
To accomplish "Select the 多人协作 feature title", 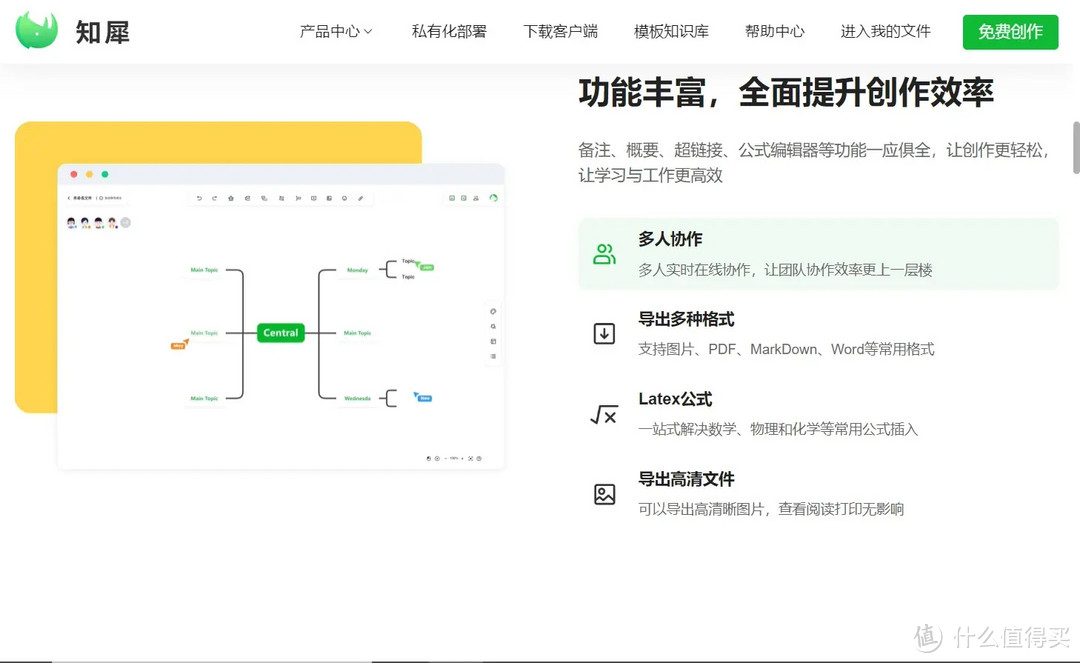I will tap(670, 239).
